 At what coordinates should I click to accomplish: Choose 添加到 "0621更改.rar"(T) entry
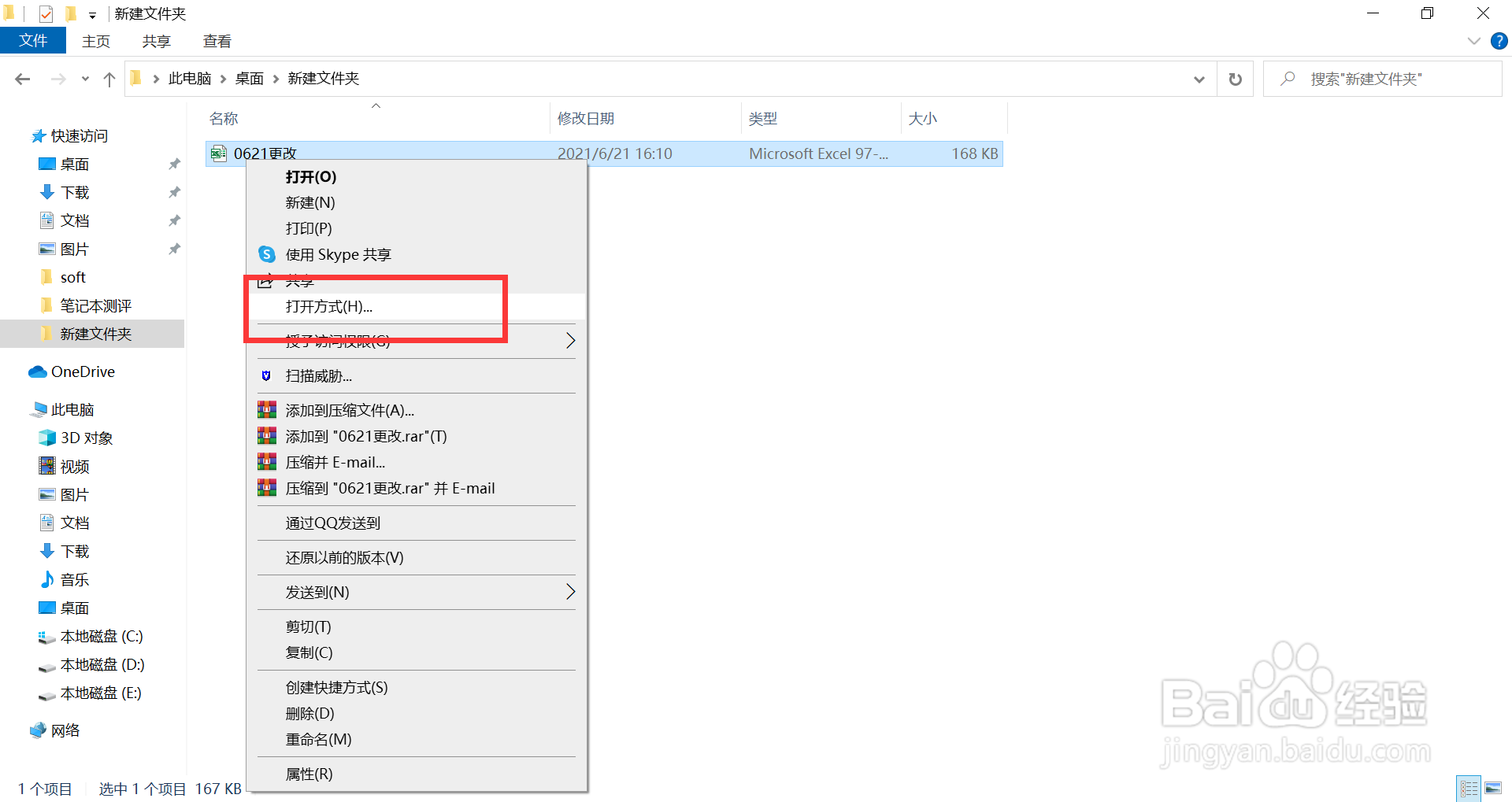(x=417, y=437)
